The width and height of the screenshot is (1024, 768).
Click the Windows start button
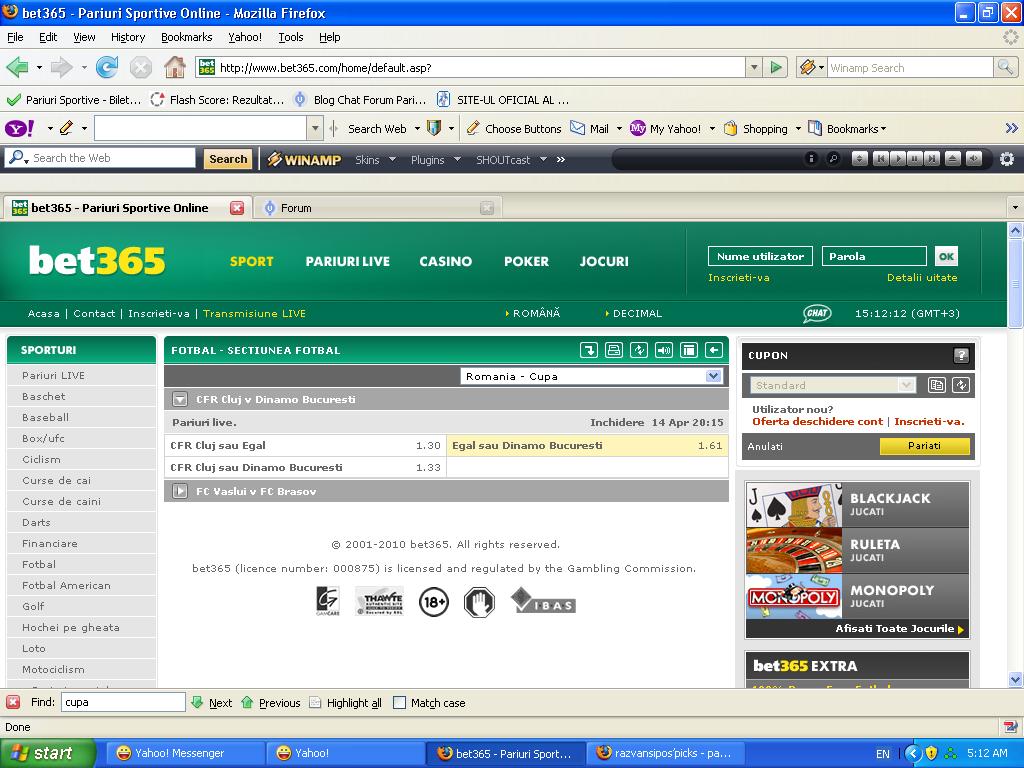[48, 753]
